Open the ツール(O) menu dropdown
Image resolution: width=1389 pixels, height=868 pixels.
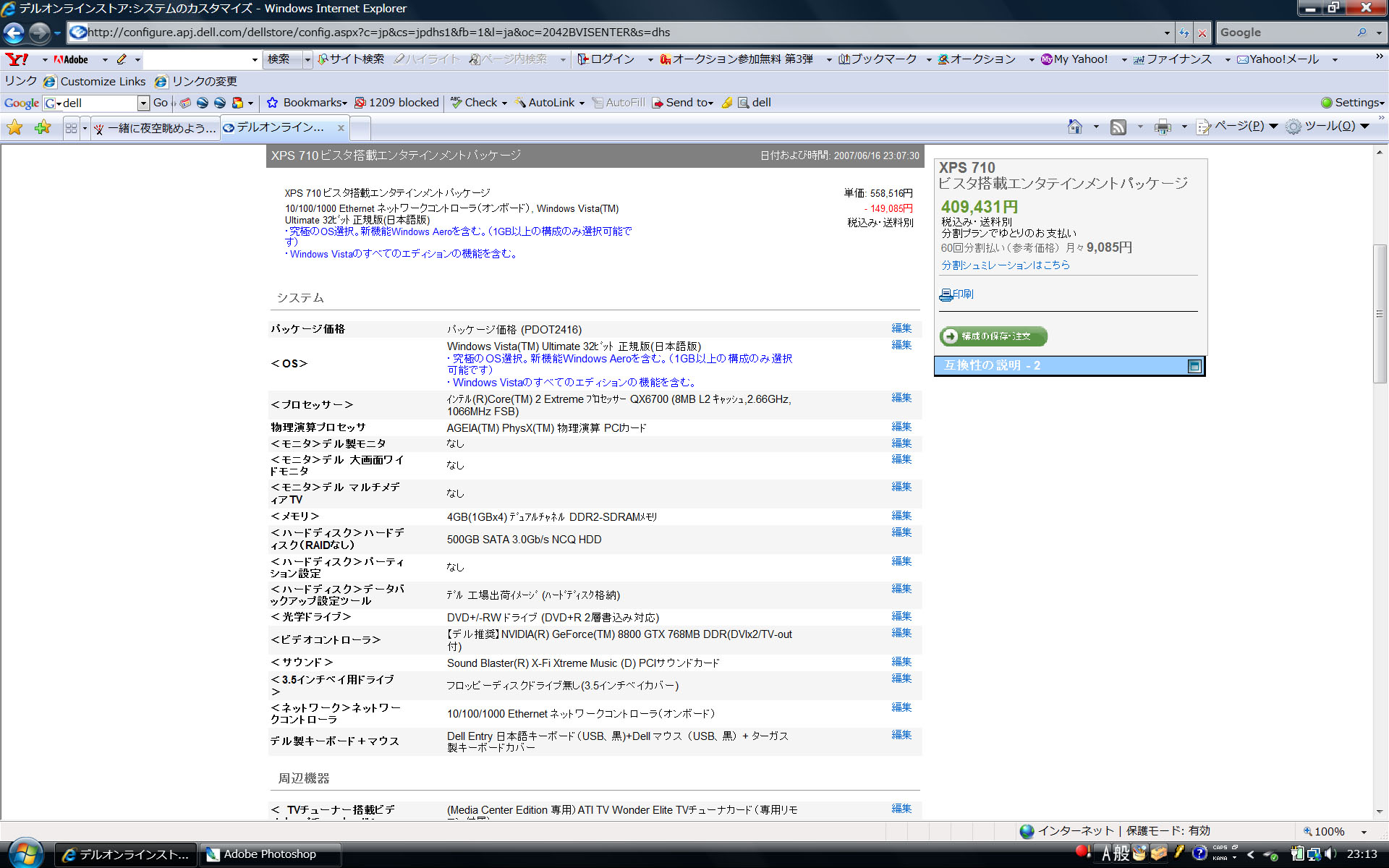coord(1365,127)
